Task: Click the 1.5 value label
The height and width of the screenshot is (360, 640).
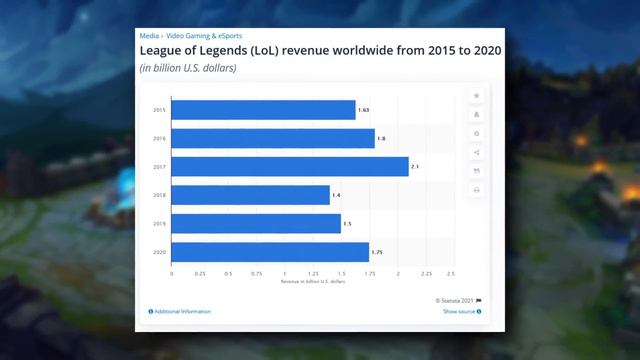Action: tap(347, 224)
